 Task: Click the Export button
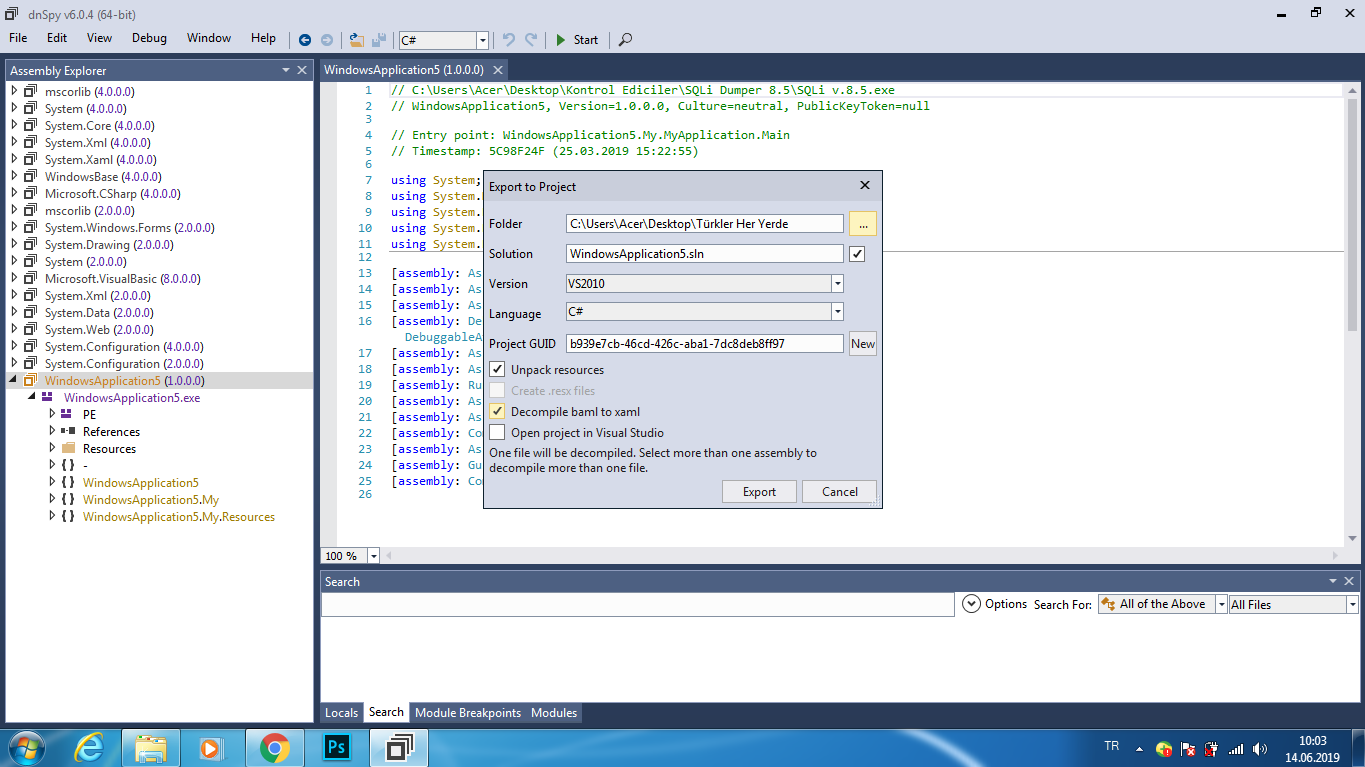tap(759, 492)
